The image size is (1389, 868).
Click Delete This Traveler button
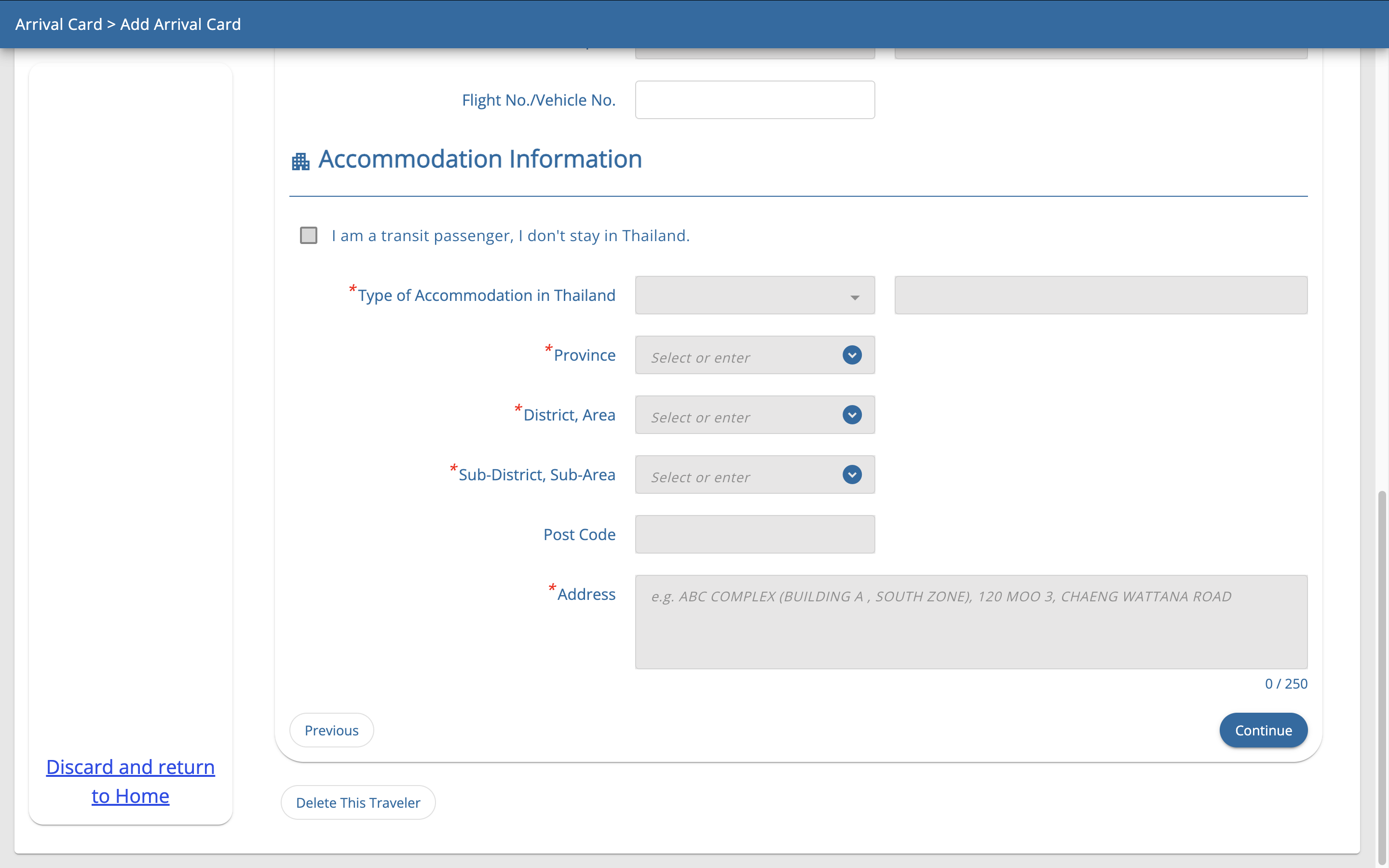pos(358,802)
